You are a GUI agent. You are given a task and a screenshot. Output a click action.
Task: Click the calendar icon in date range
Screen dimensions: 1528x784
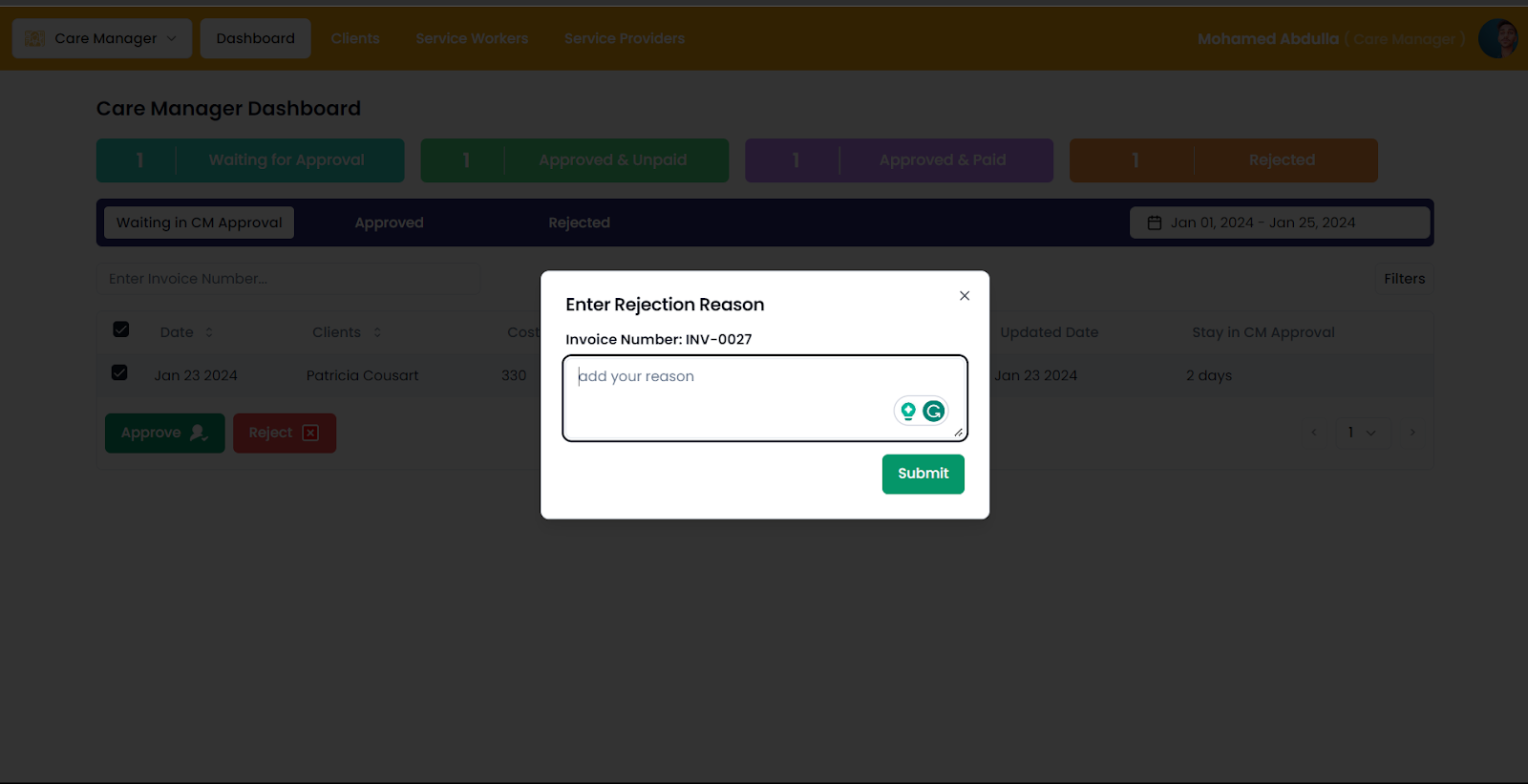[1155, 222]
